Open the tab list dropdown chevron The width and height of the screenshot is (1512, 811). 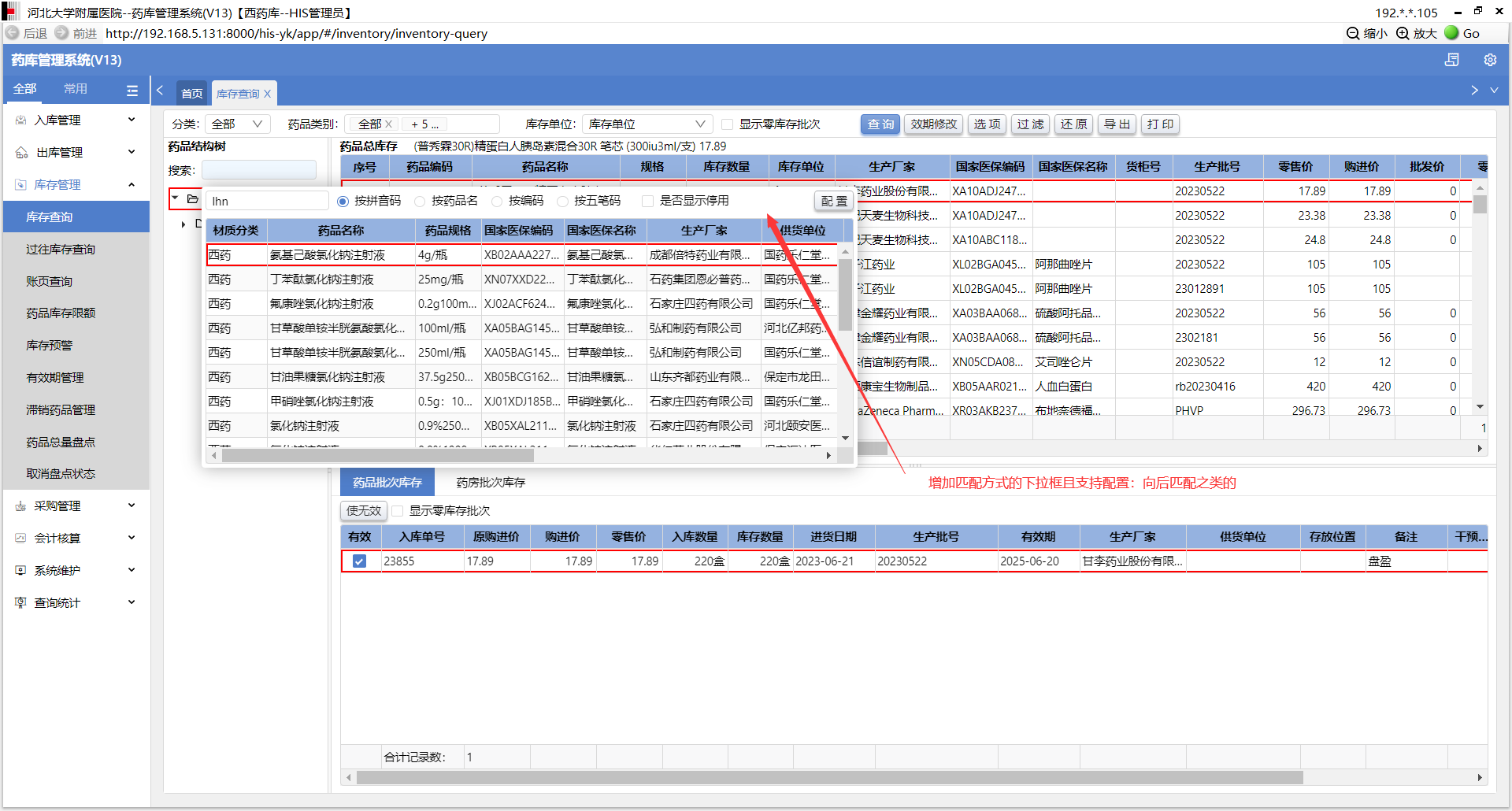coord(1494,91)
